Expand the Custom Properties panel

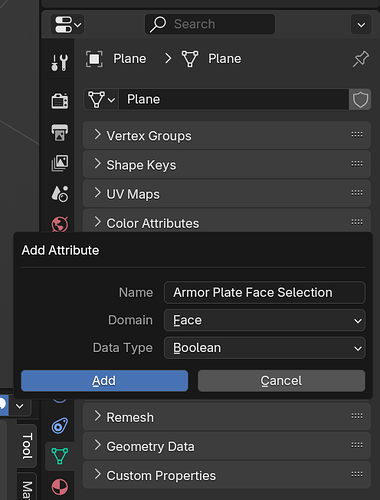click(227, 475)
